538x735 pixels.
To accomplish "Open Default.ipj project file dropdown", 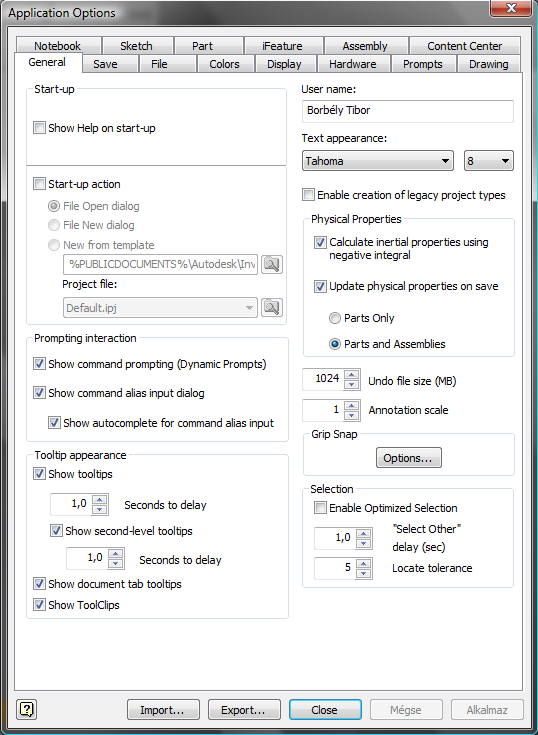I will point(160,308).
